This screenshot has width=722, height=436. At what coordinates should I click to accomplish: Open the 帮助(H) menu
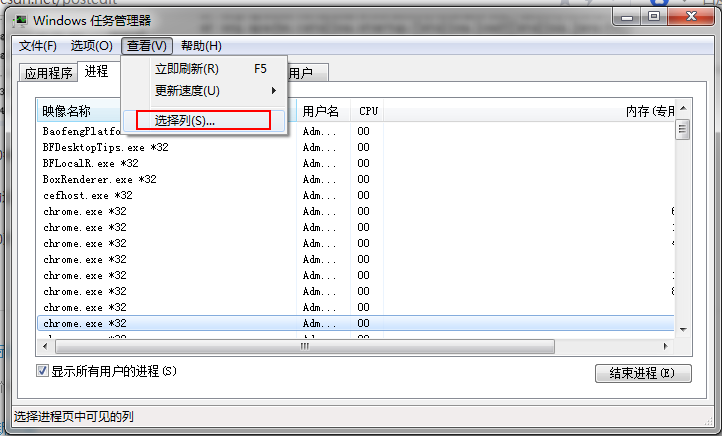201,46
